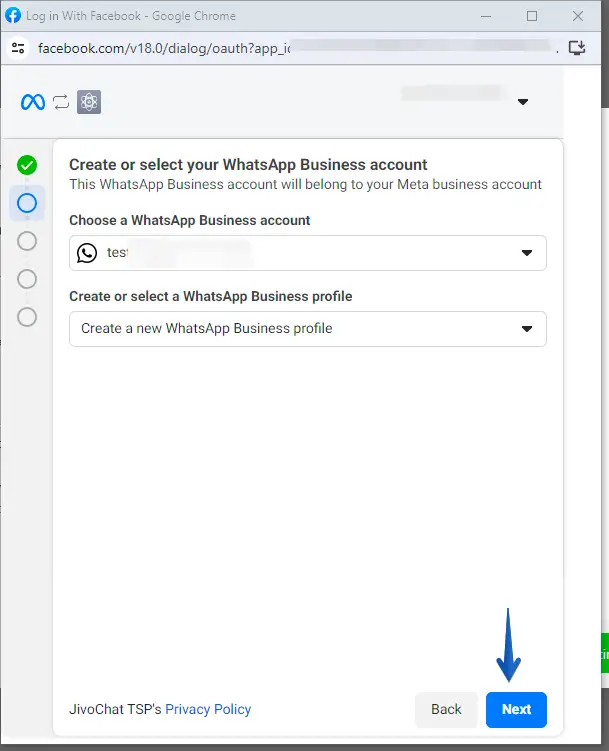The image size is (609, 751).
Task: Select the completed green checkmark step
Action: 27,165
